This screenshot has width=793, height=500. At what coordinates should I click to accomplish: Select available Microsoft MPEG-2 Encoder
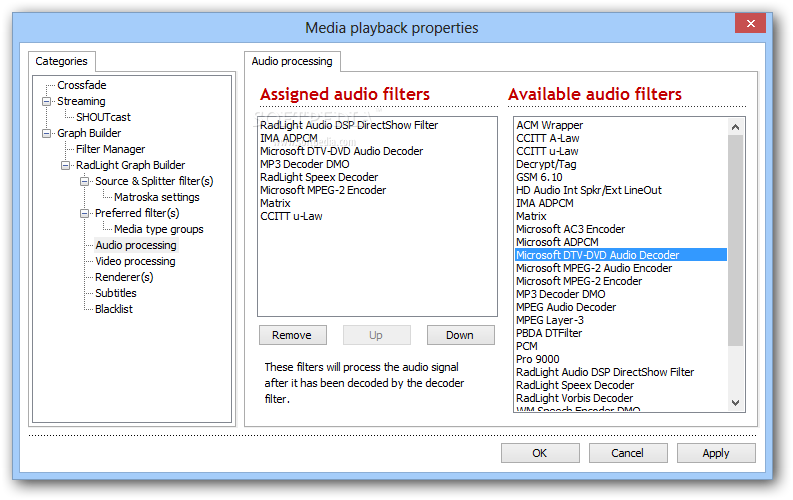[621, 282]
